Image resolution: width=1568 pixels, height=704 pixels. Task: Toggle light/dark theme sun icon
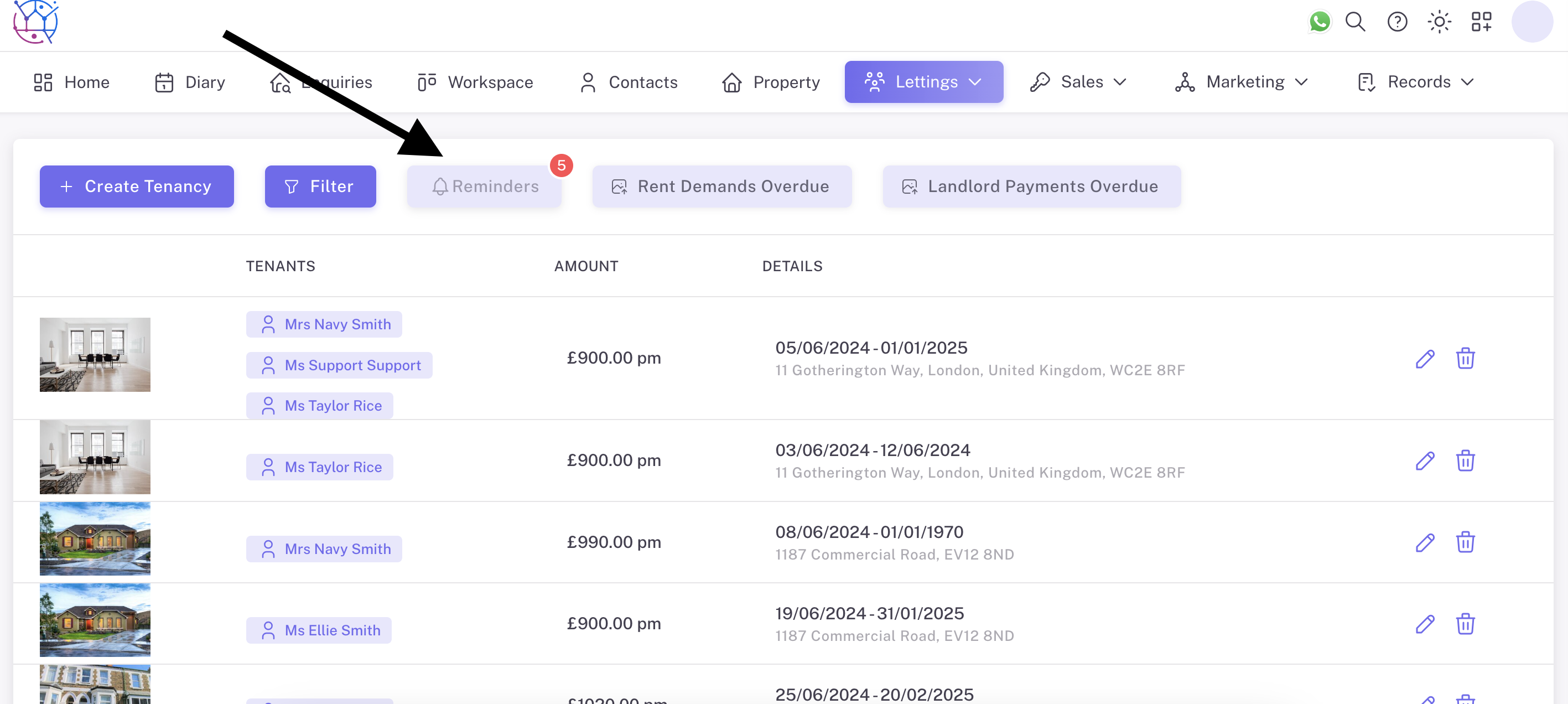coord(1439,22)
